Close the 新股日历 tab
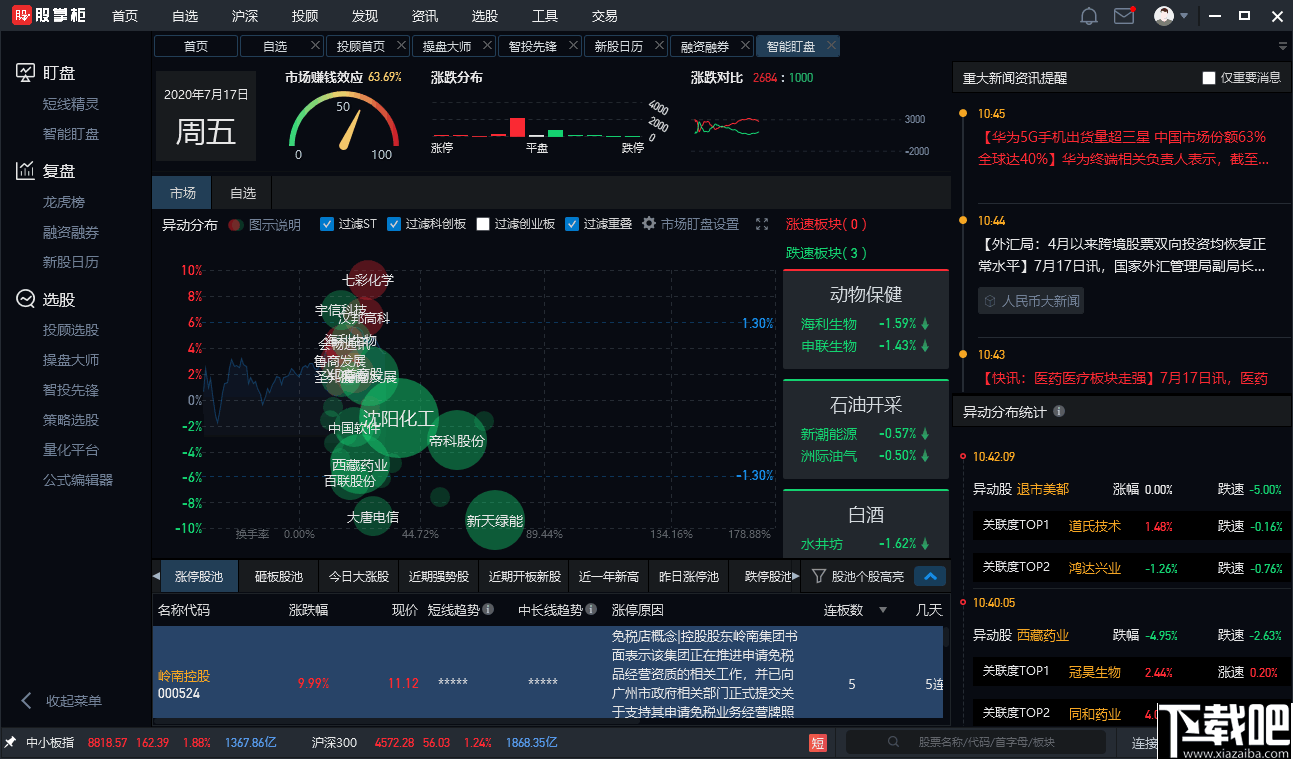This screenshot has height=759, width=1293. coord(659,46)
